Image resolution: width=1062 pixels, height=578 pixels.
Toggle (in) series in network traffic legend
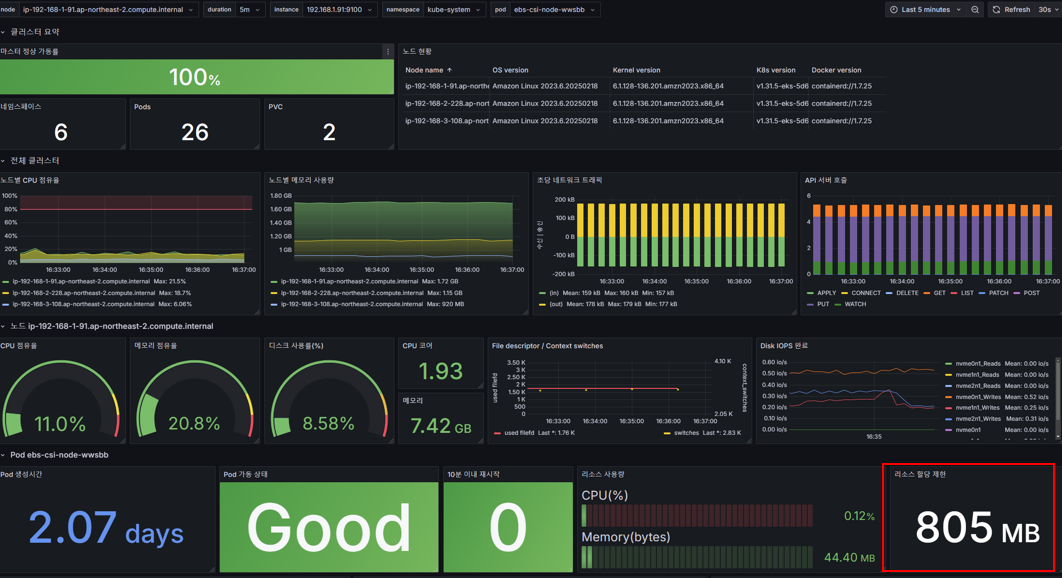coord(554,293)
